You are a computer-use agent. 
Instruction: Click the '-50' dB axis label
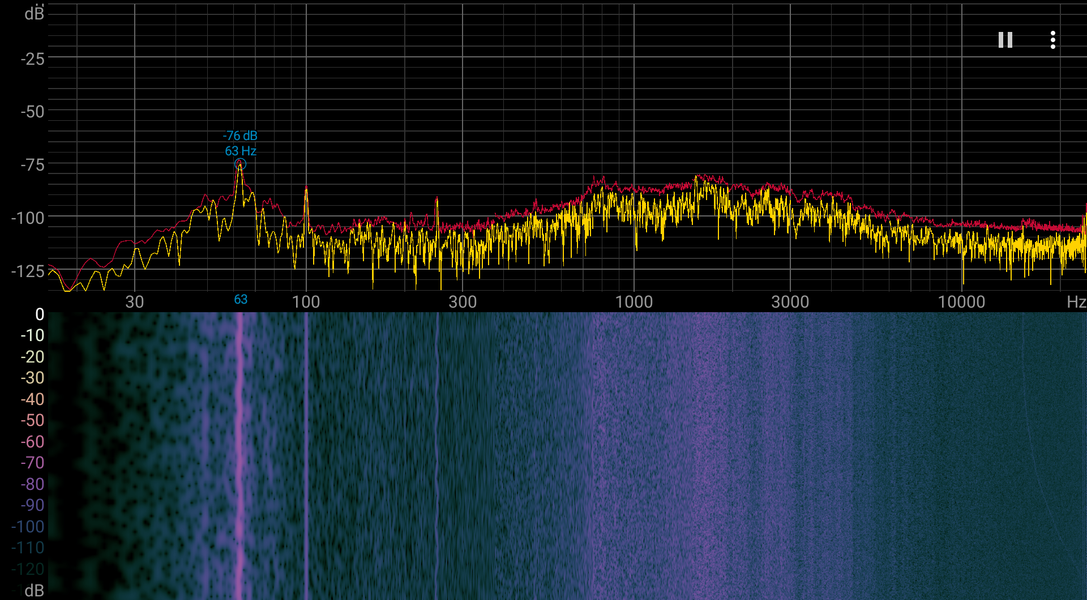[x=32, y=112]
